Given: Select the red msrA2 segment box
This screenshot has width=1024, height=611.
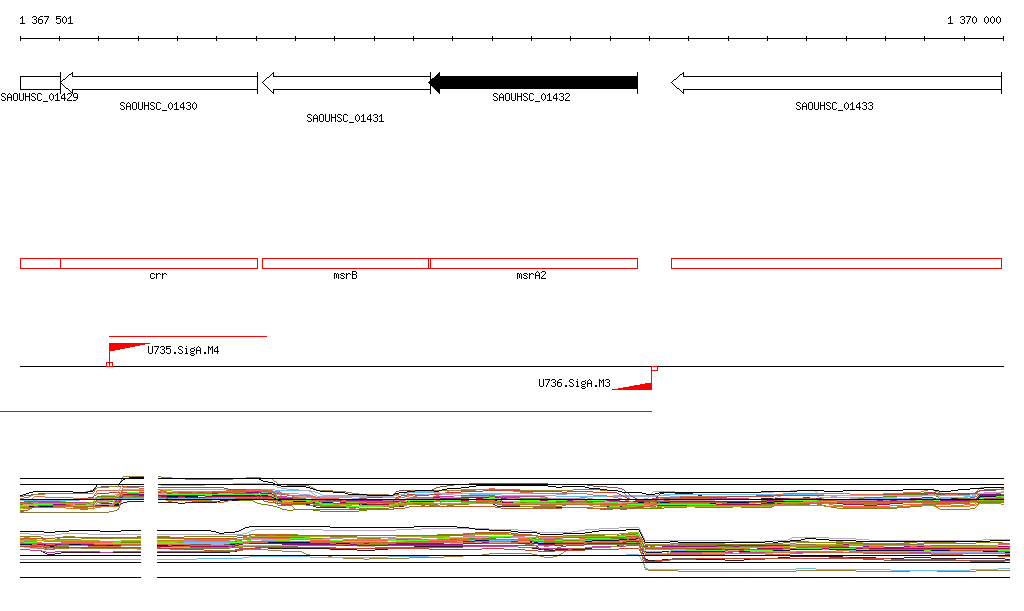Looking at the screenshot, I should (534, 264).
